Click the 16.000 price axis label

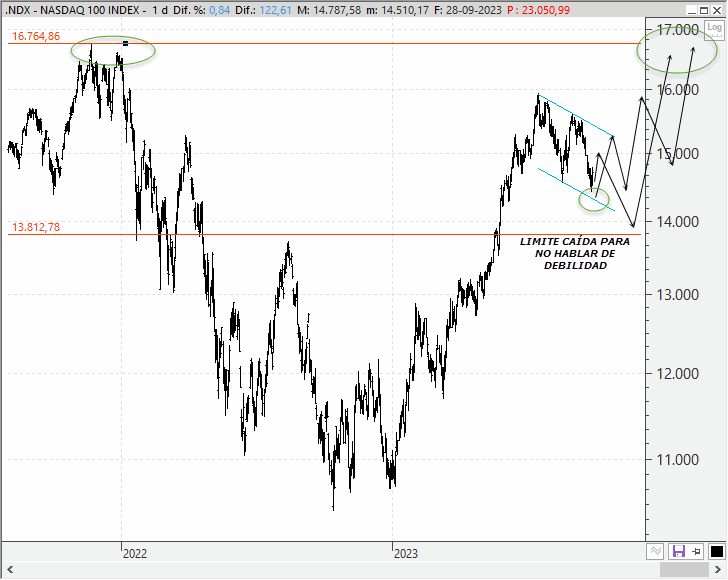point(677,90)
